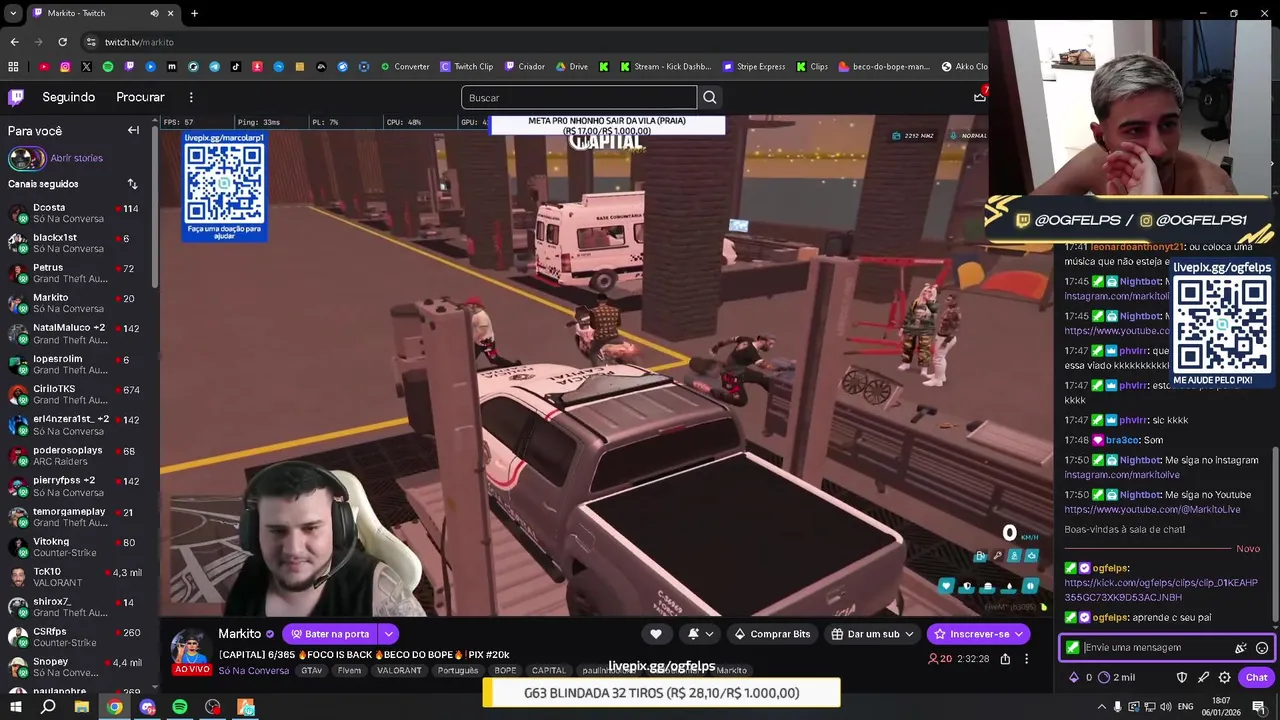This screenshot has height=720, width=1280.
Task: Open the Spotify bookmark icon
Action: click(108, 67)
